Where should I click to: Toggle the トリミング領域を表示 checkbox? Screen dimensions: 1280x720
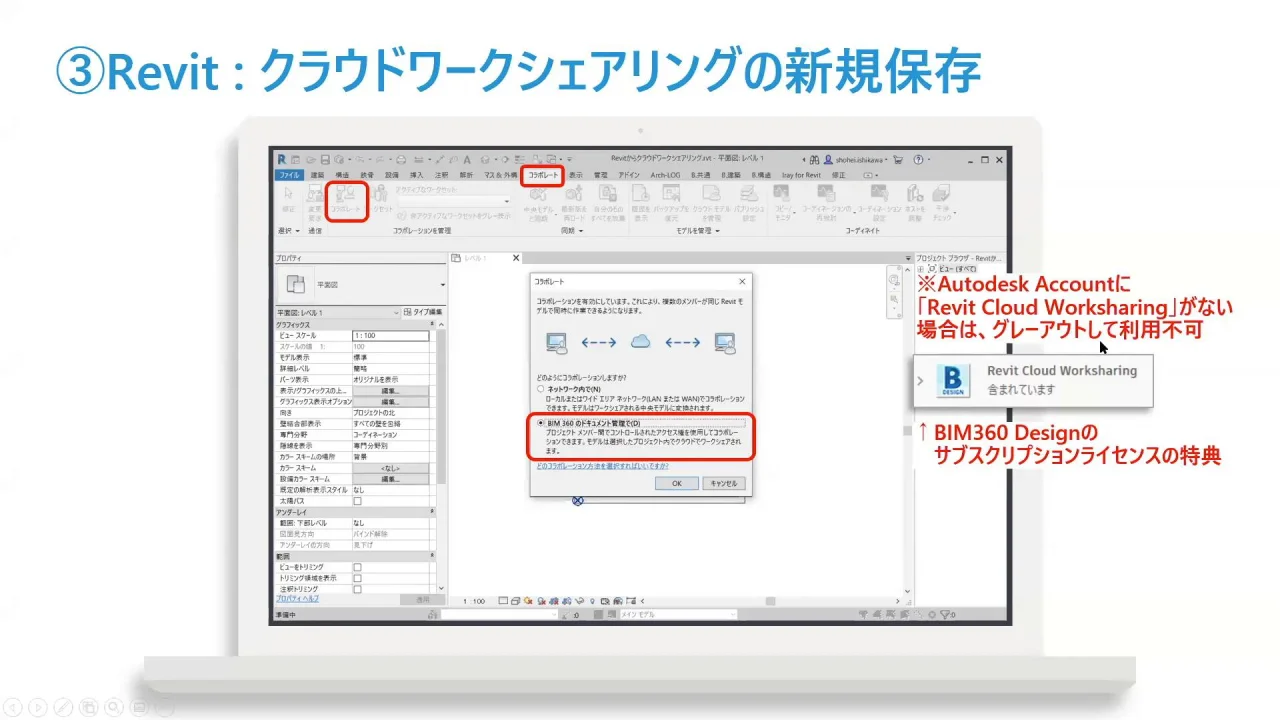[357, 577]
